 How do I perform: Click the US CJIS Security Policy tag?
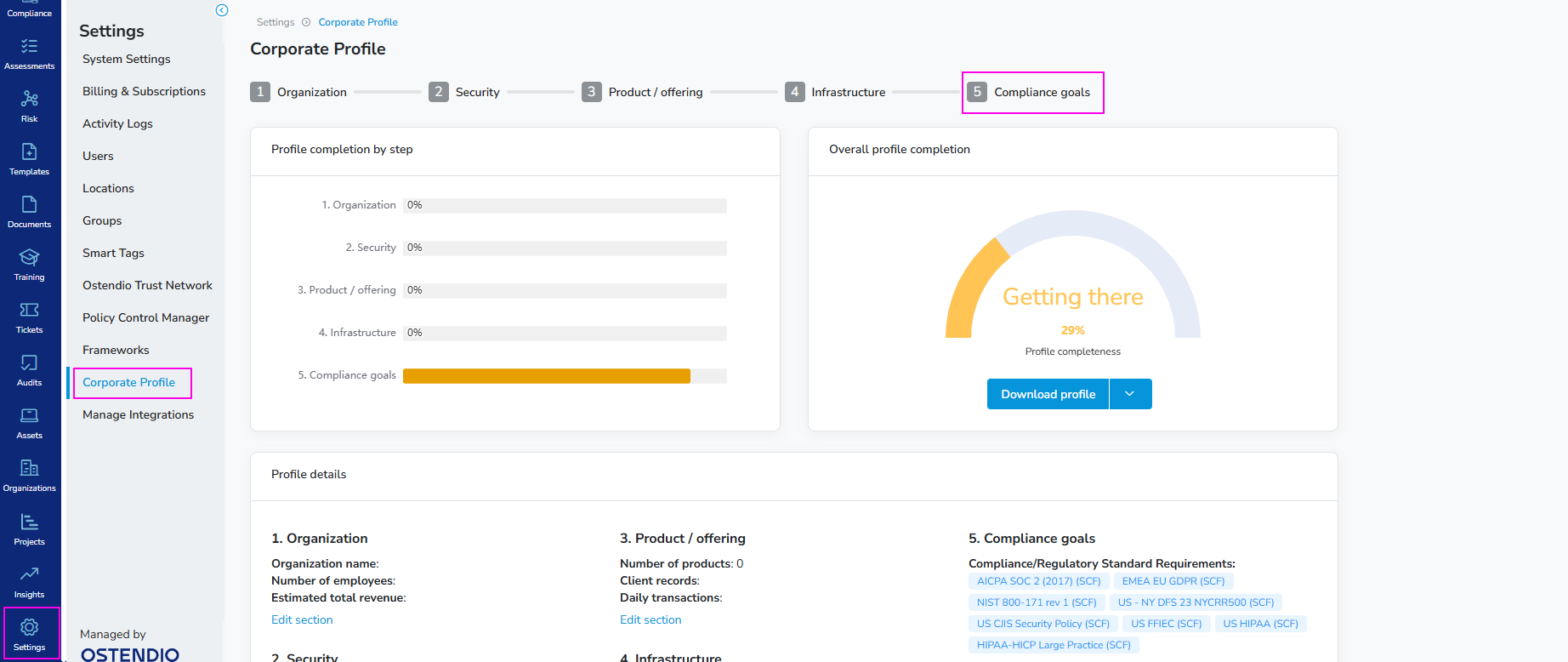1043,624
